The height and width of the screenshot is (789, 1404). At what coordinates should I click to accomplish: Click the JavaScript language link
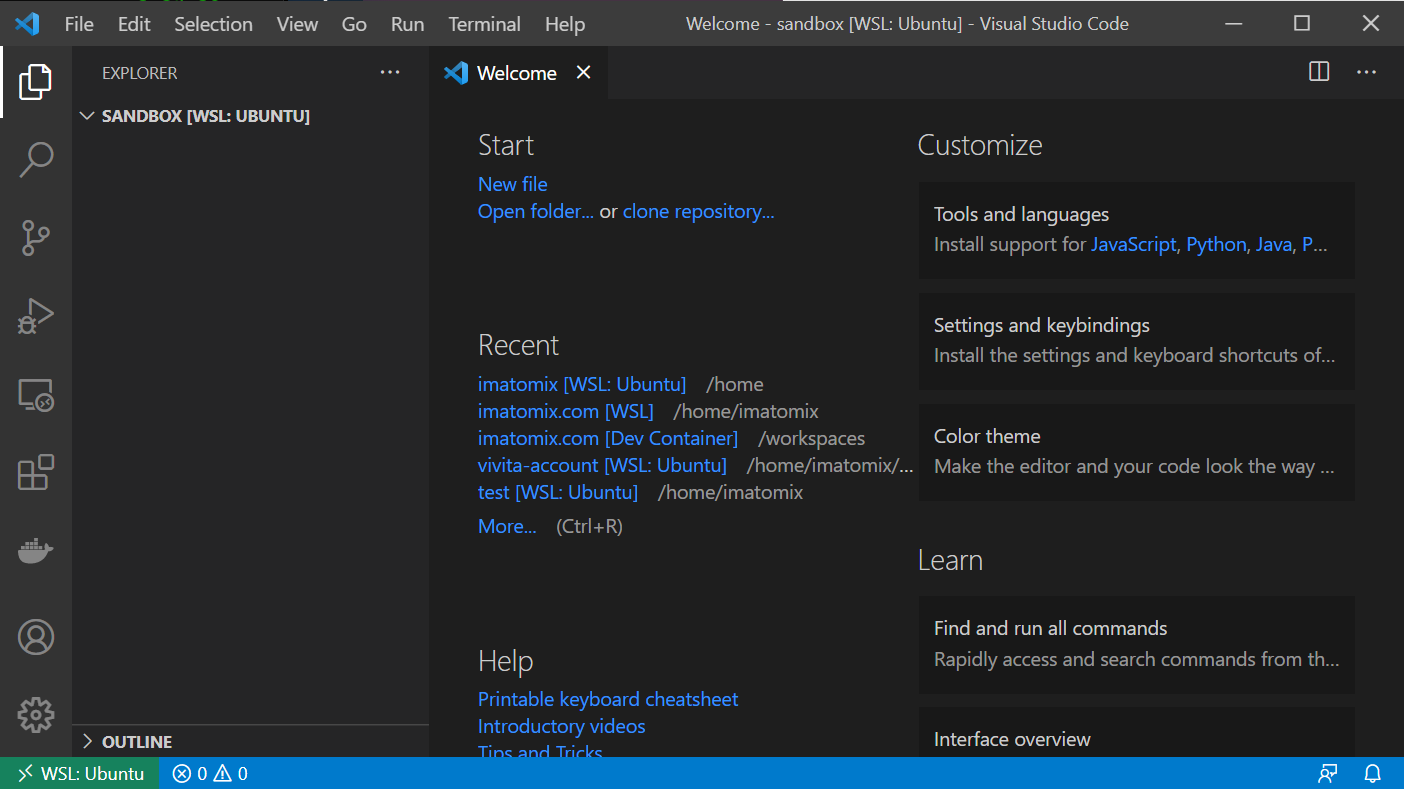tap(1133, 244)
